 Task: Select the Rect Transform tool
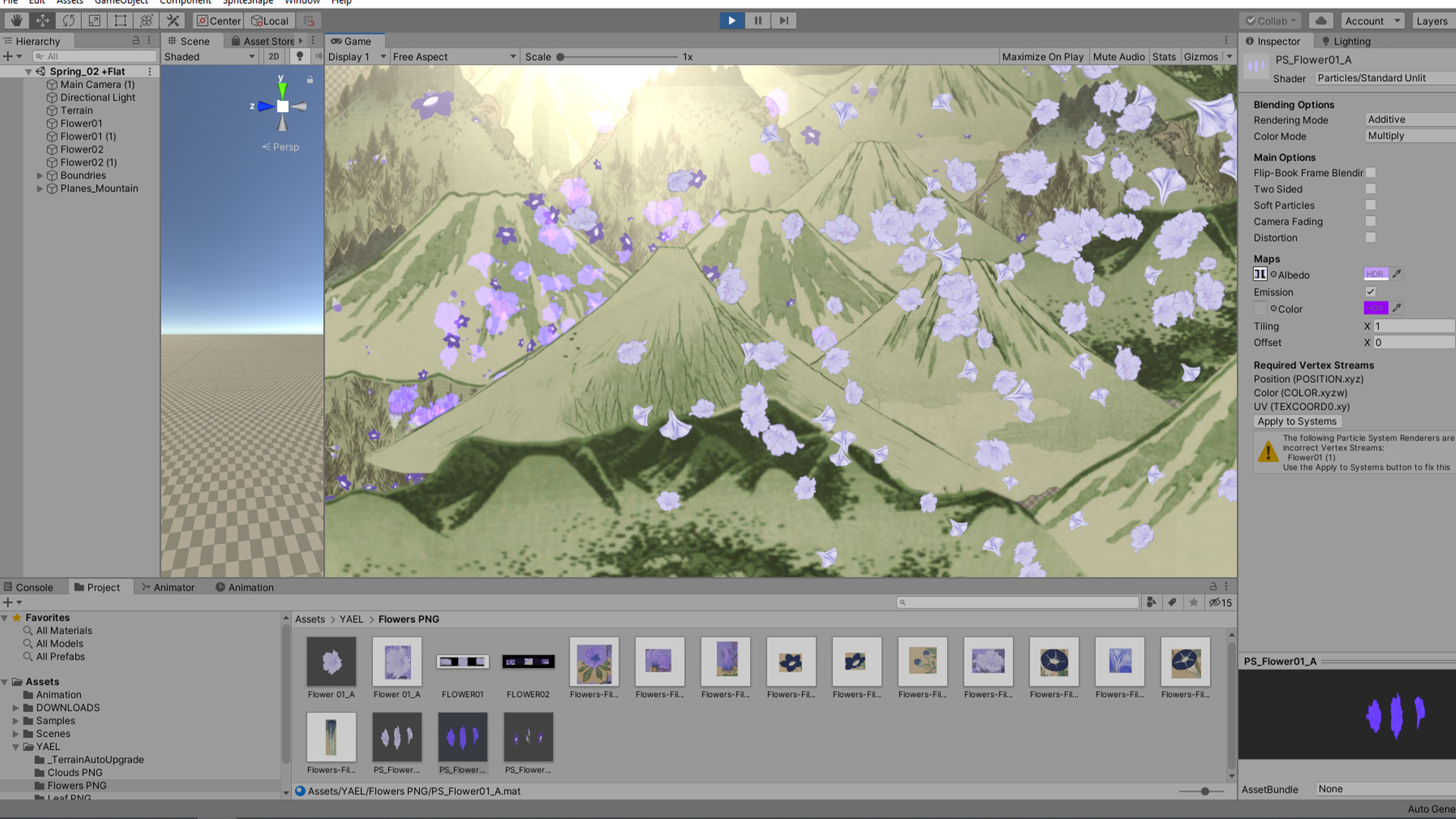tap(121, 20)
